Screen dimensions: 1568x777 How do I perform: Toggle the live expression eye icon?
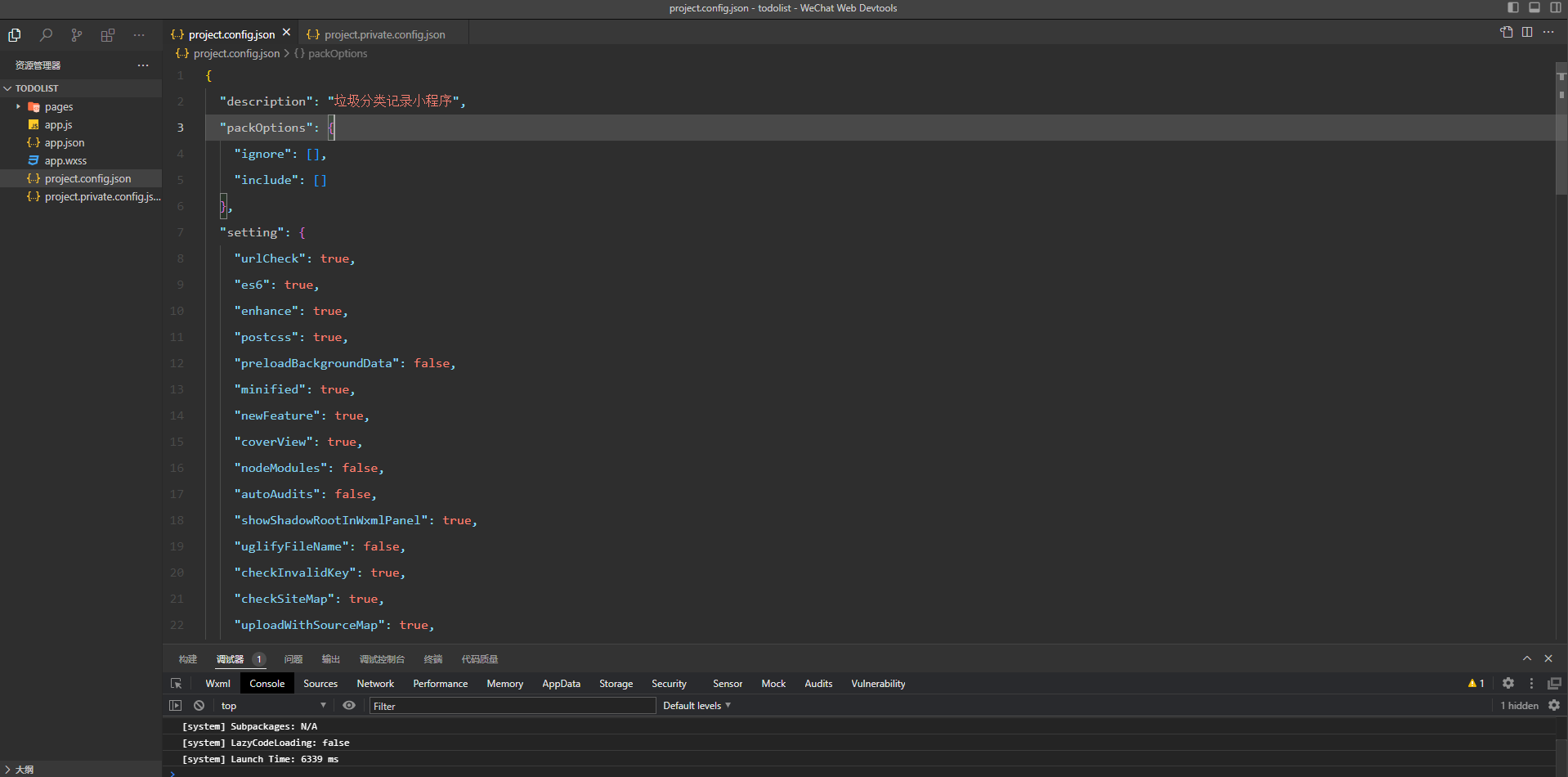tap(349, 705)
